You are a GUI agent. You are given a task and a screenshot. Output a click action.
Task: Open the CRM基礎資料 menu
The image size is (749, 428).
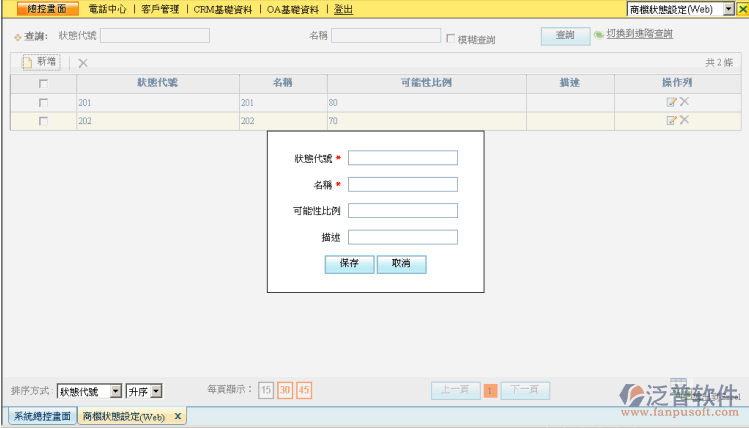(223, 9)
